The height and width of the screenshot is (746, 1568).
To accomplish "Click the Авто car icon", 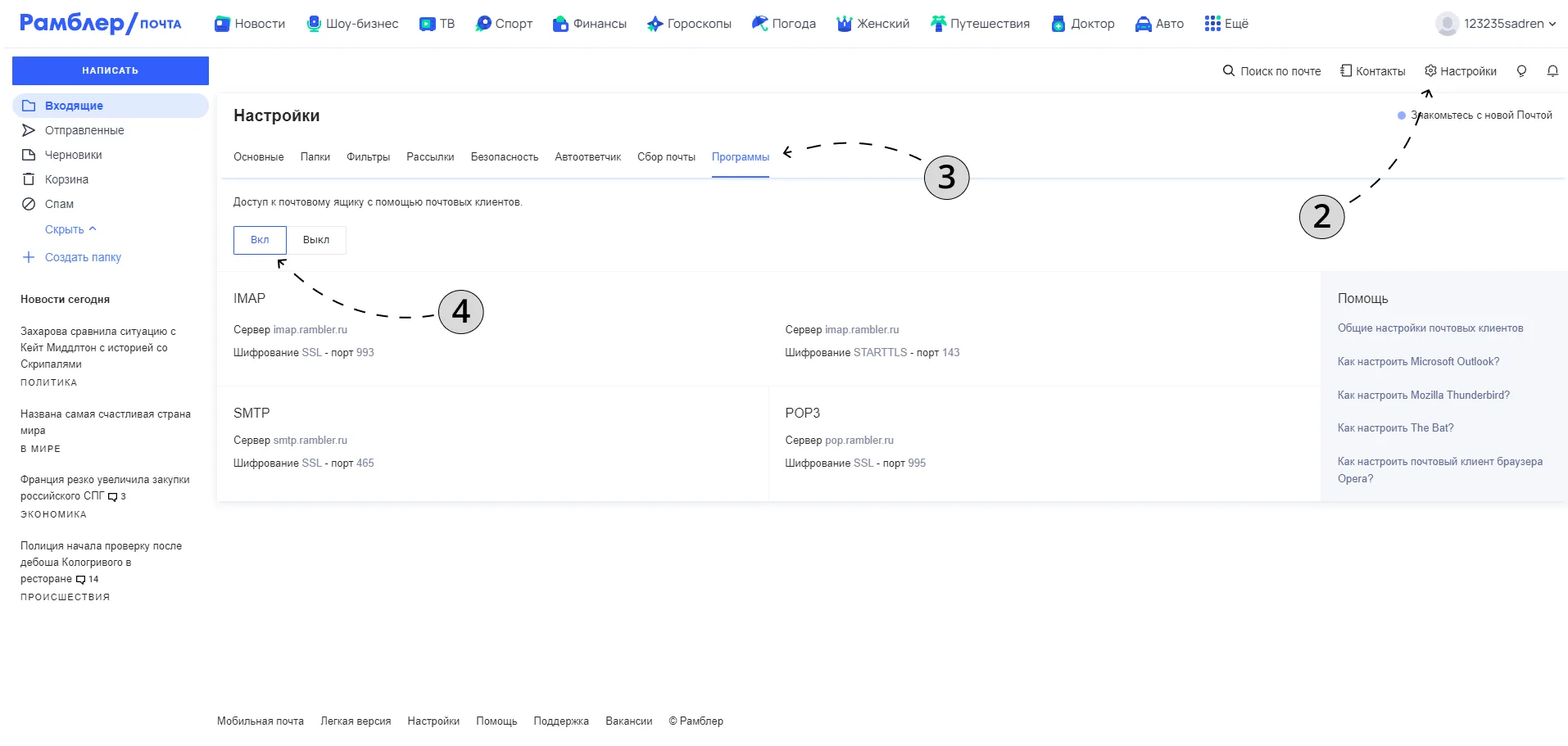I will point(1143,24).
